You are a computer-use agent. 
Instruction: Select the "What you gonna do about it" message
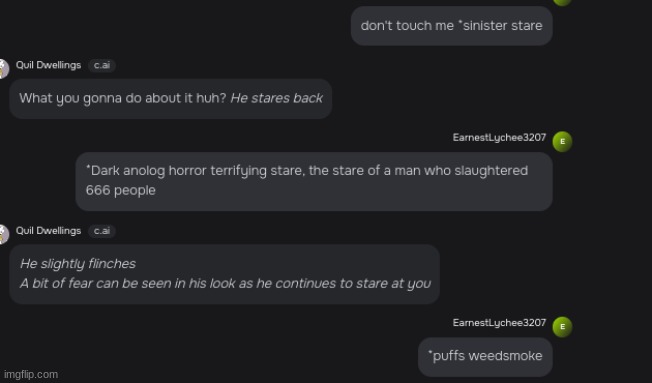(x=170, y=99)
